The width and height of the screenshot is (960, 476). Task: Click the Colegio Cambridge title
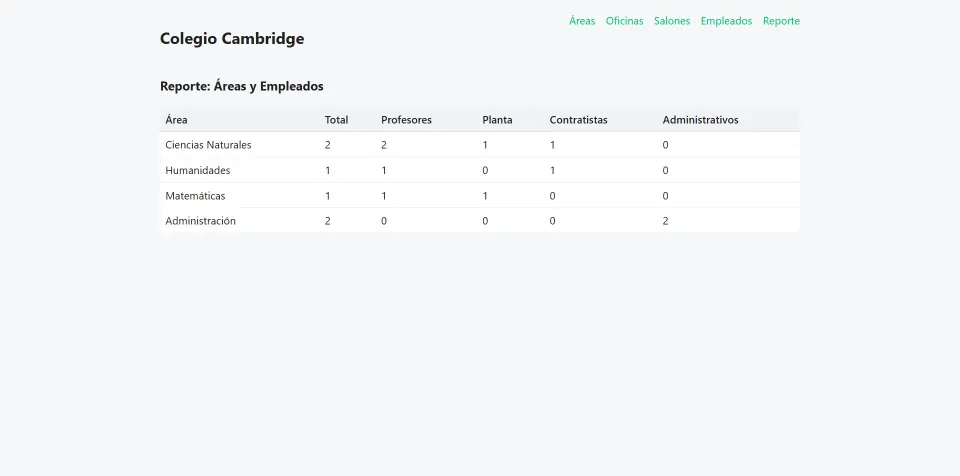[x=232, y=39]
